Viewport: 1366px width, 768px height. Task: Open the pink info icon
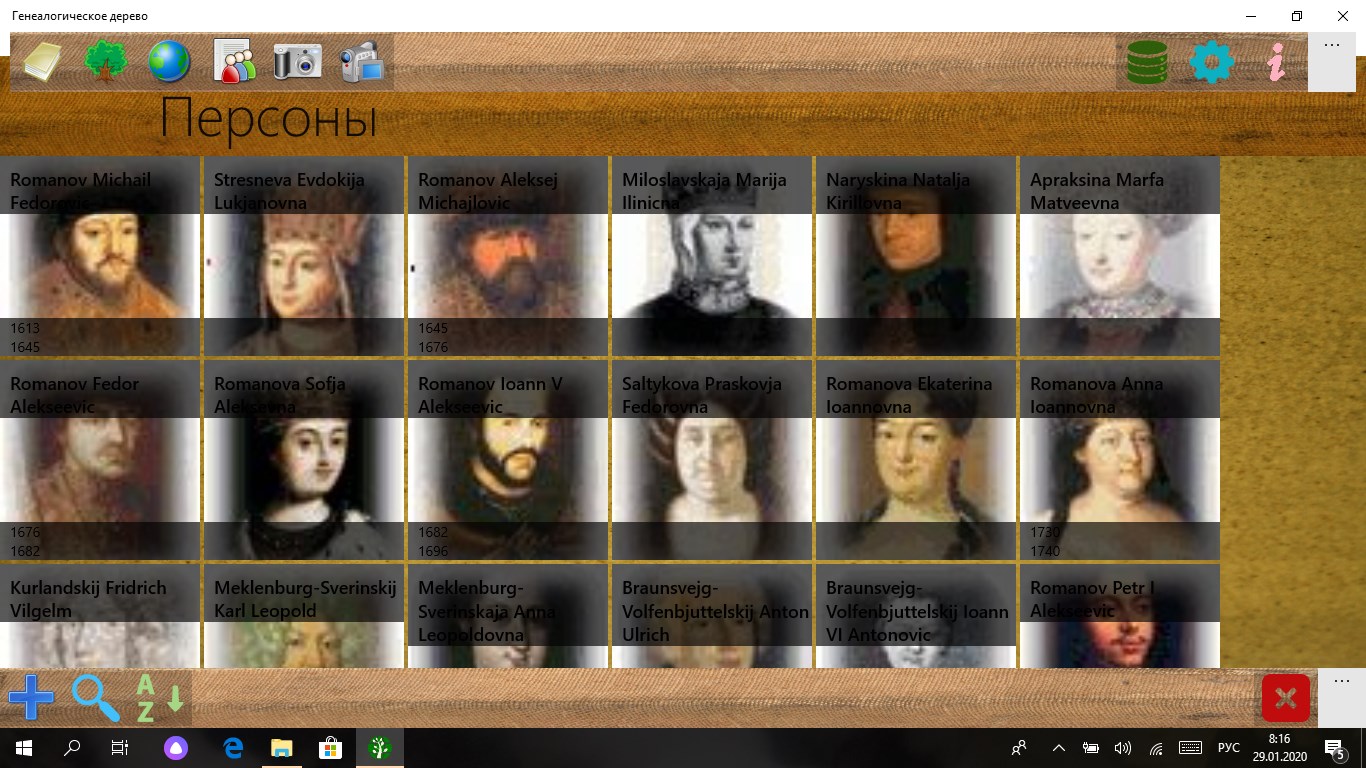pyautogui.click(x=1275, y=62)
